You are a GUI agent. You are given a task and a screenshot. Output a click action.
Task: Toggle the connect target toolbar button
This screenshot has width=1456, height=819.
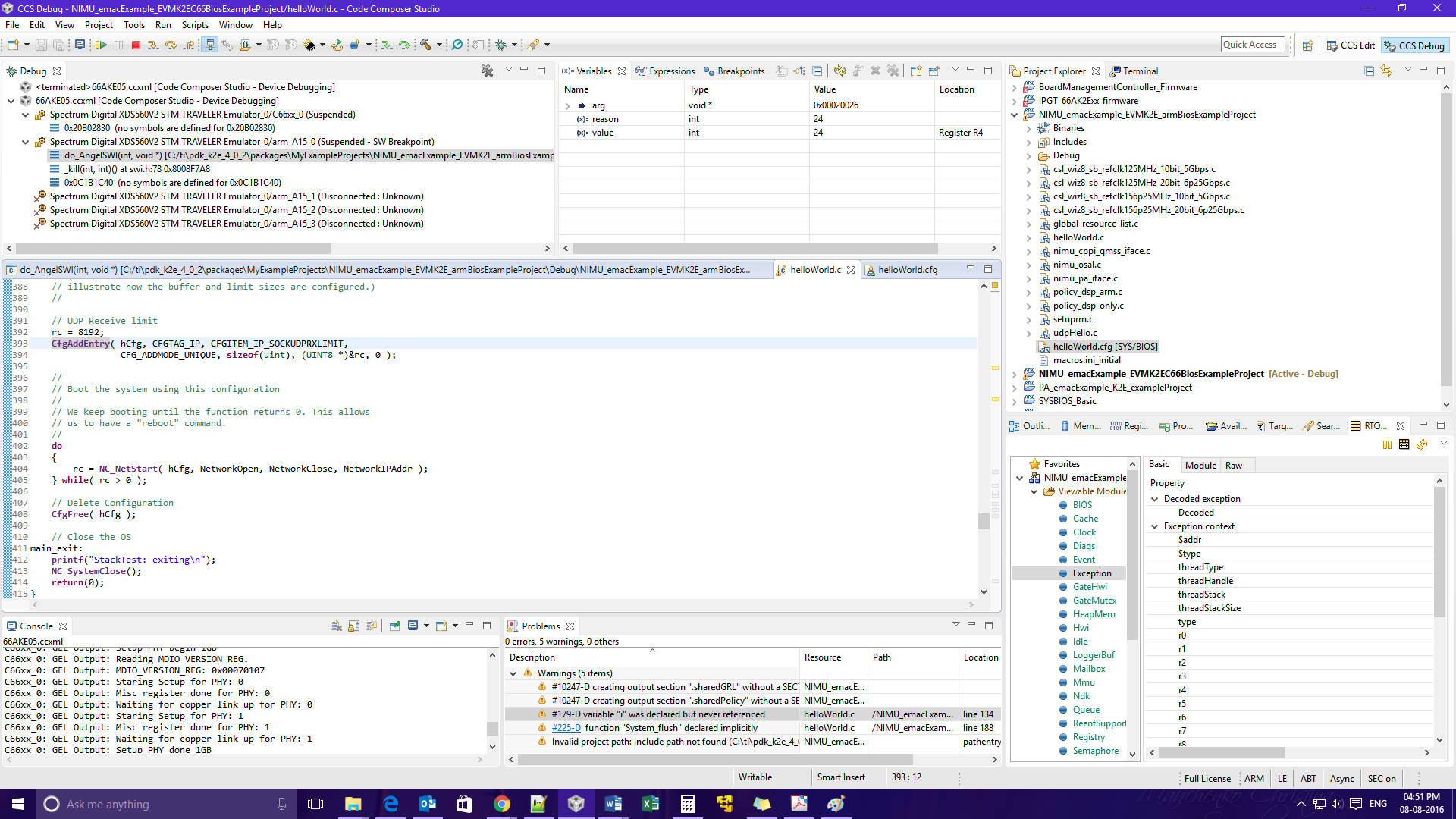pos(210,45)
